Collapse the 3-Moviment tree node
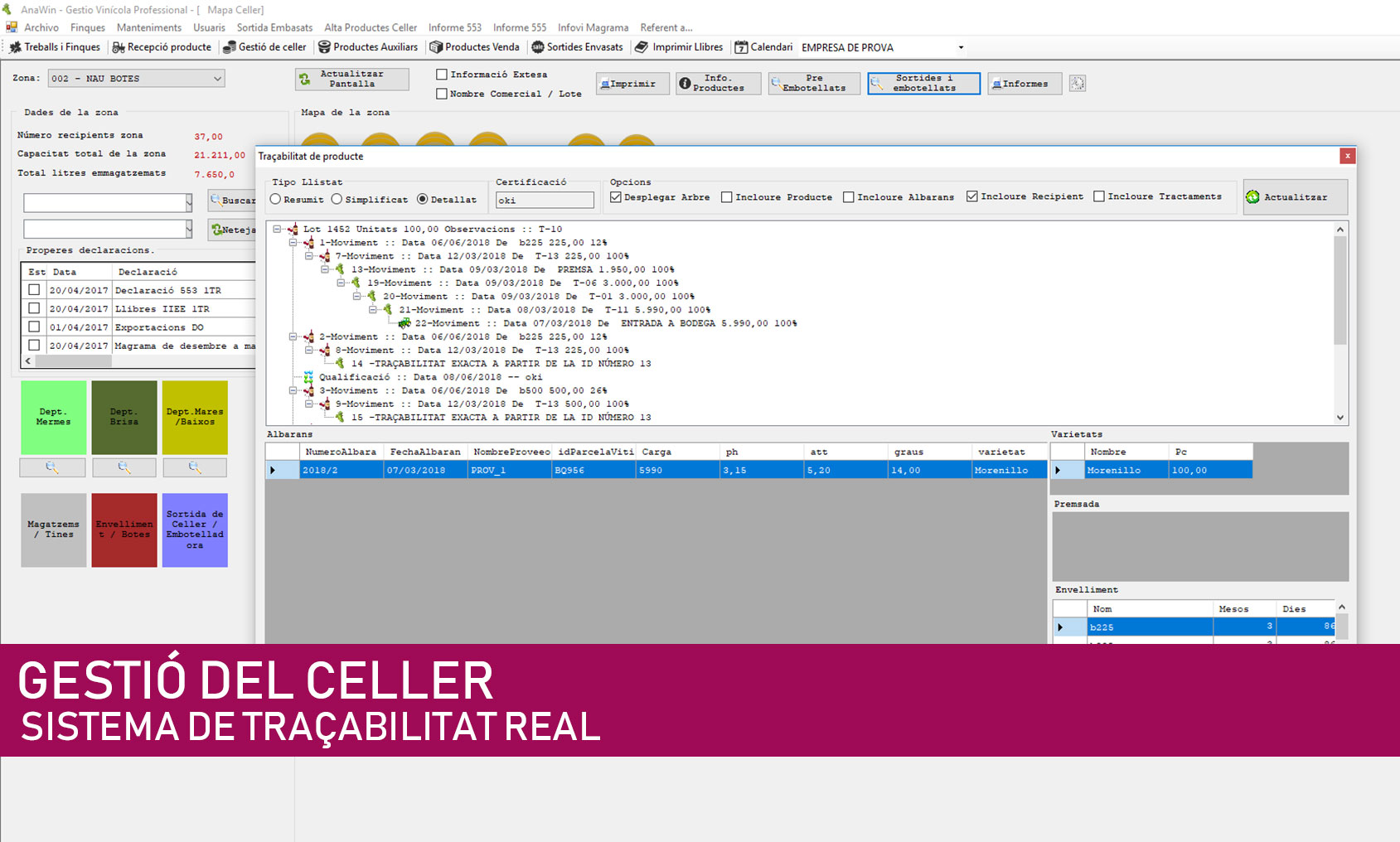This screenshot has width=1400, height=842. 293,390
